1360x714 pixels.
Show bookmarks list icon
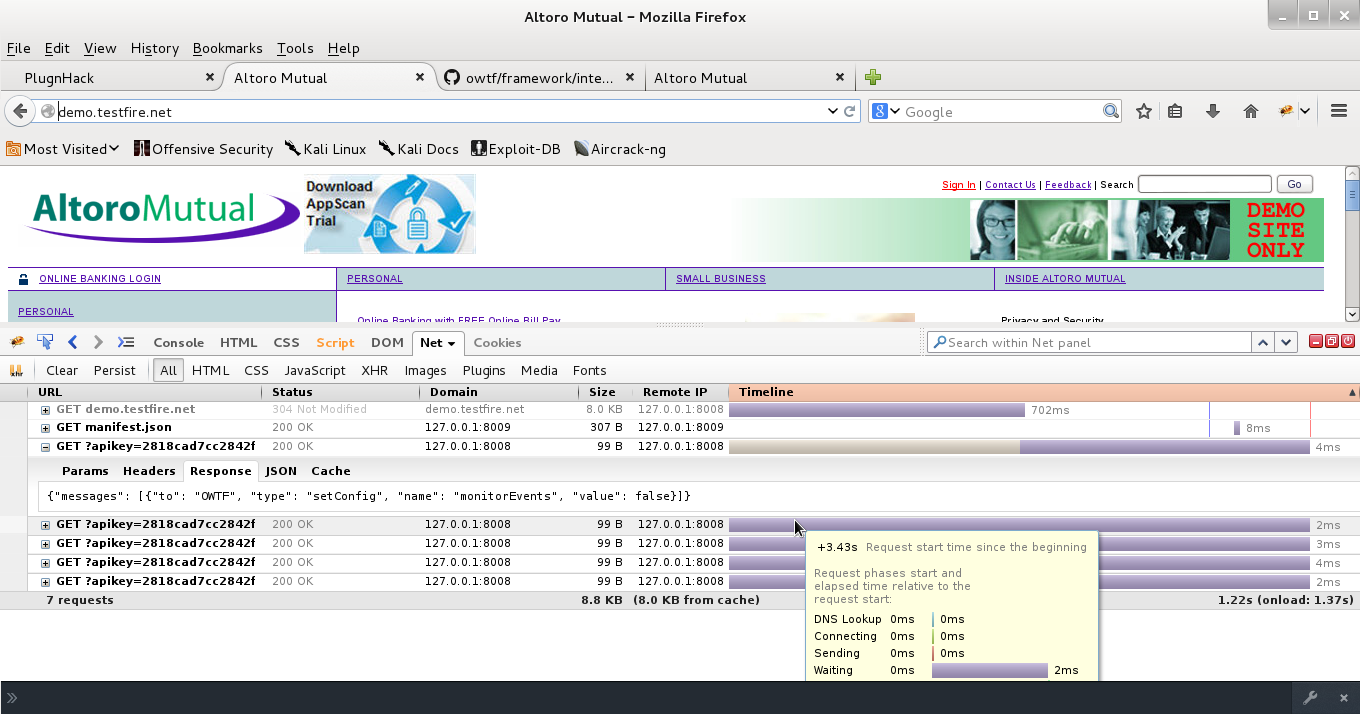point(1176,112)
